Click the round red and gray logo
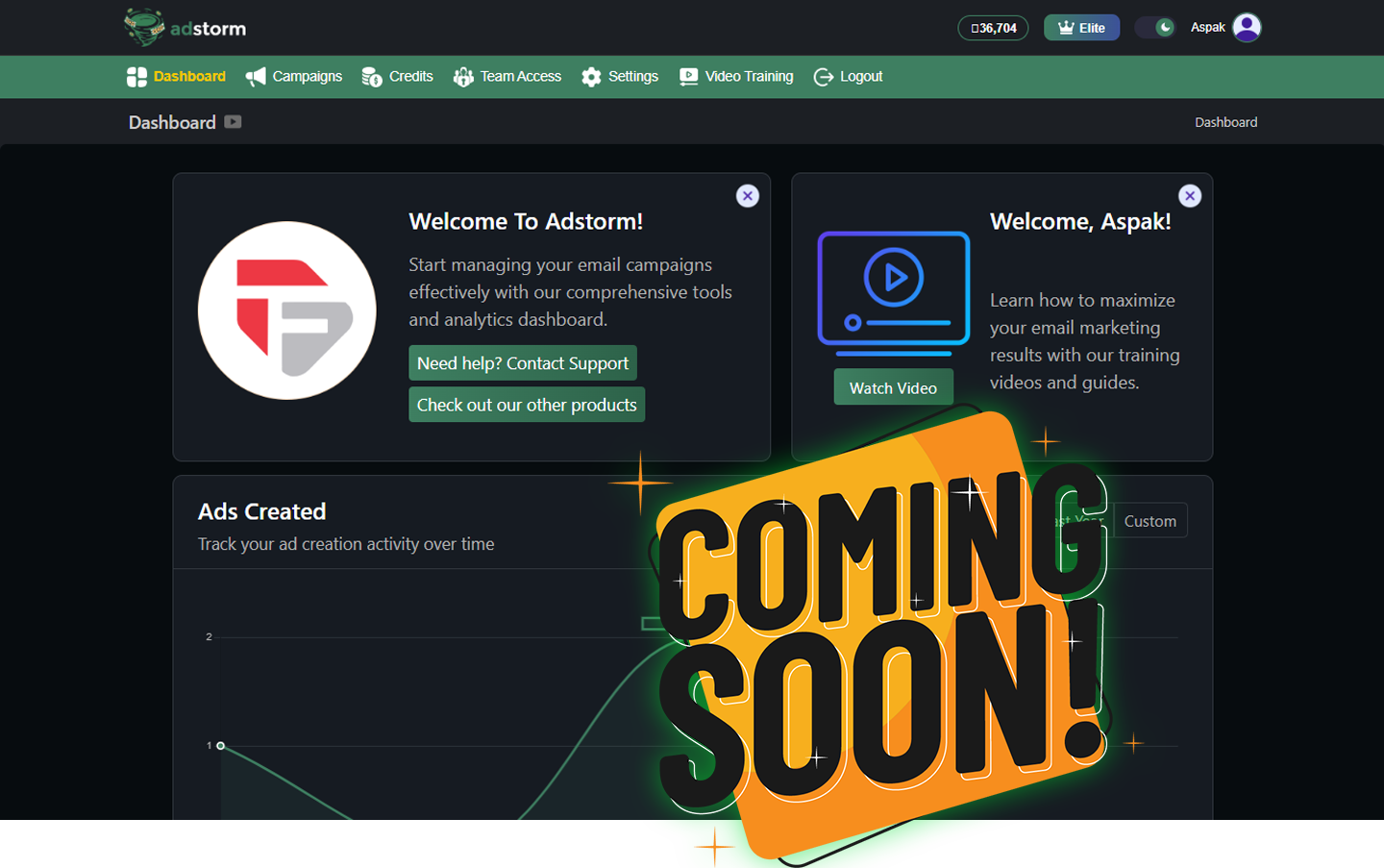Screen dimensions: 1384x868 point(286,310)
